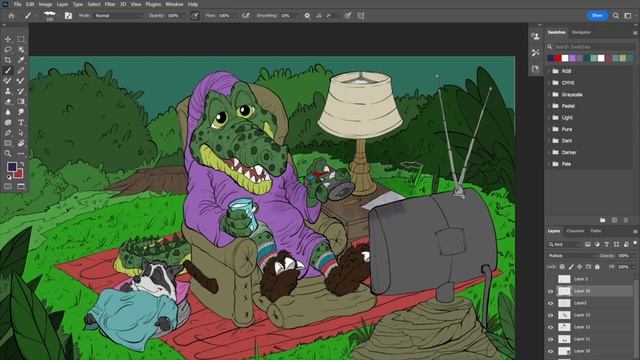Expand the Pastel swatch group
This screenshot has width=640, height=360.
click(x=549, y=106)
